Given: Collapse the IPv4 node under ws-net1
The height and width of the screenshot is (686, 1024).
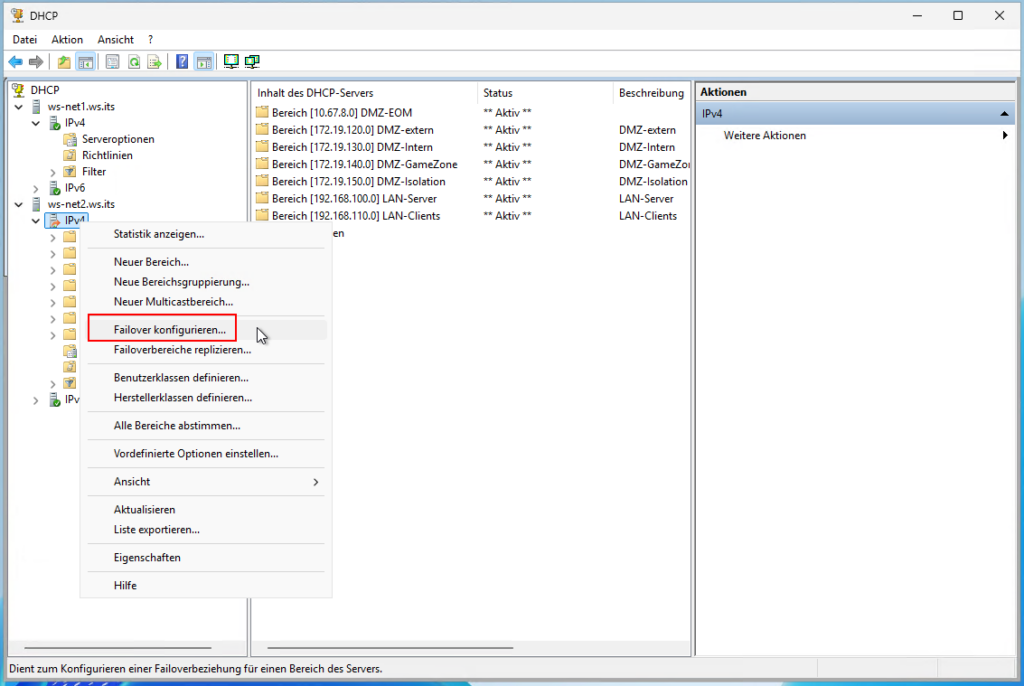Looking at the screenshot, I should coord(36,123).
